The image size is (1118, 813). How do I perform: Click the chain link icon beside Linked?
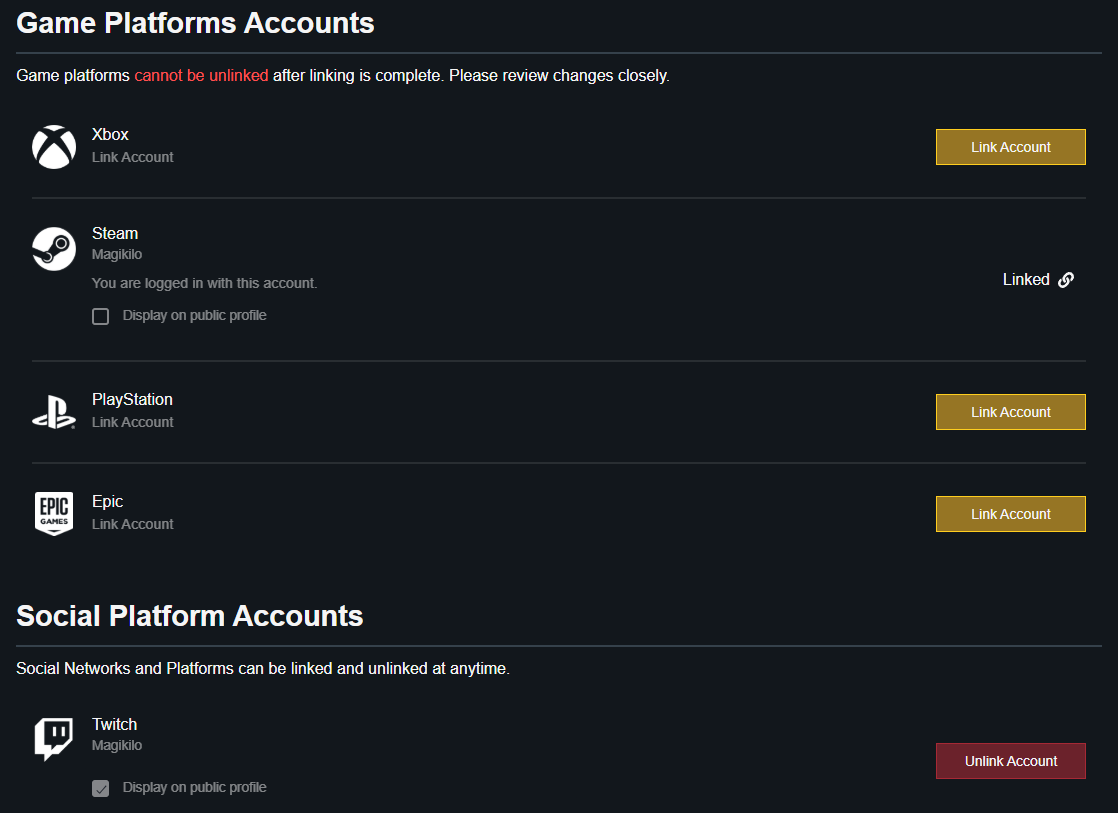point(1066,280)
